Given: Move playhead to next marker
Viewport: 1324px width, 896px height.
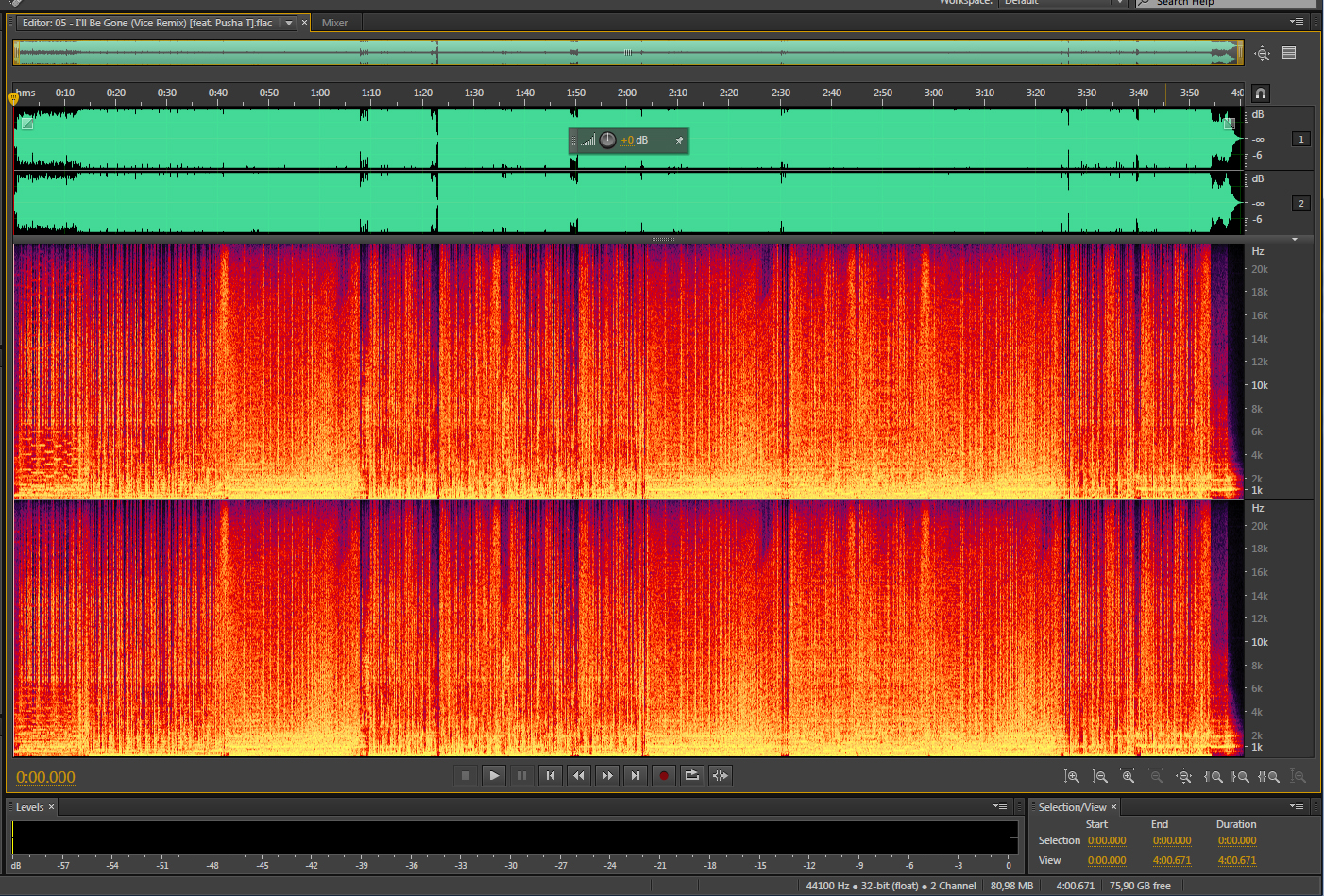Looking at the screenshot, I should [x=636, y=776].
